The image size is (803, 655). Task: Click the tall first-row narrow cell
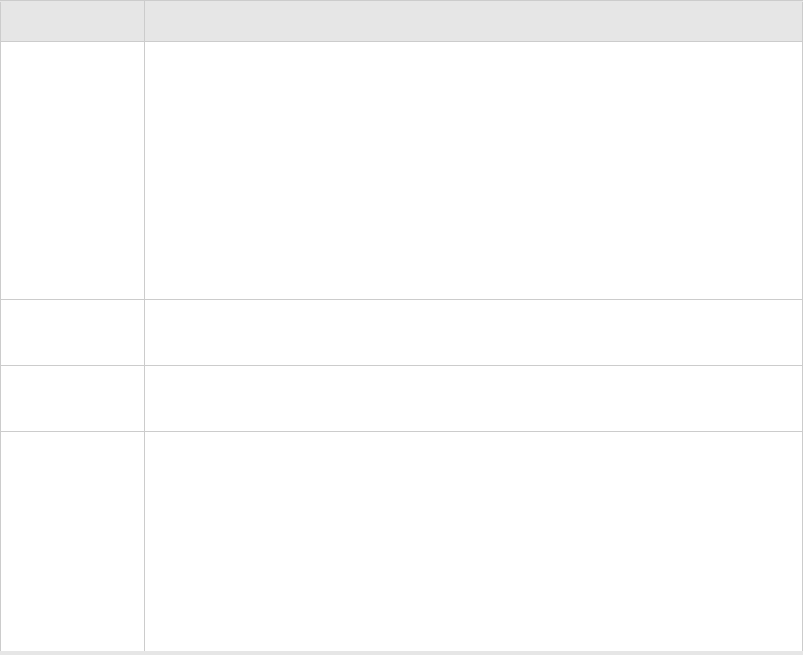pyautogui.click(x=72, y=171)
